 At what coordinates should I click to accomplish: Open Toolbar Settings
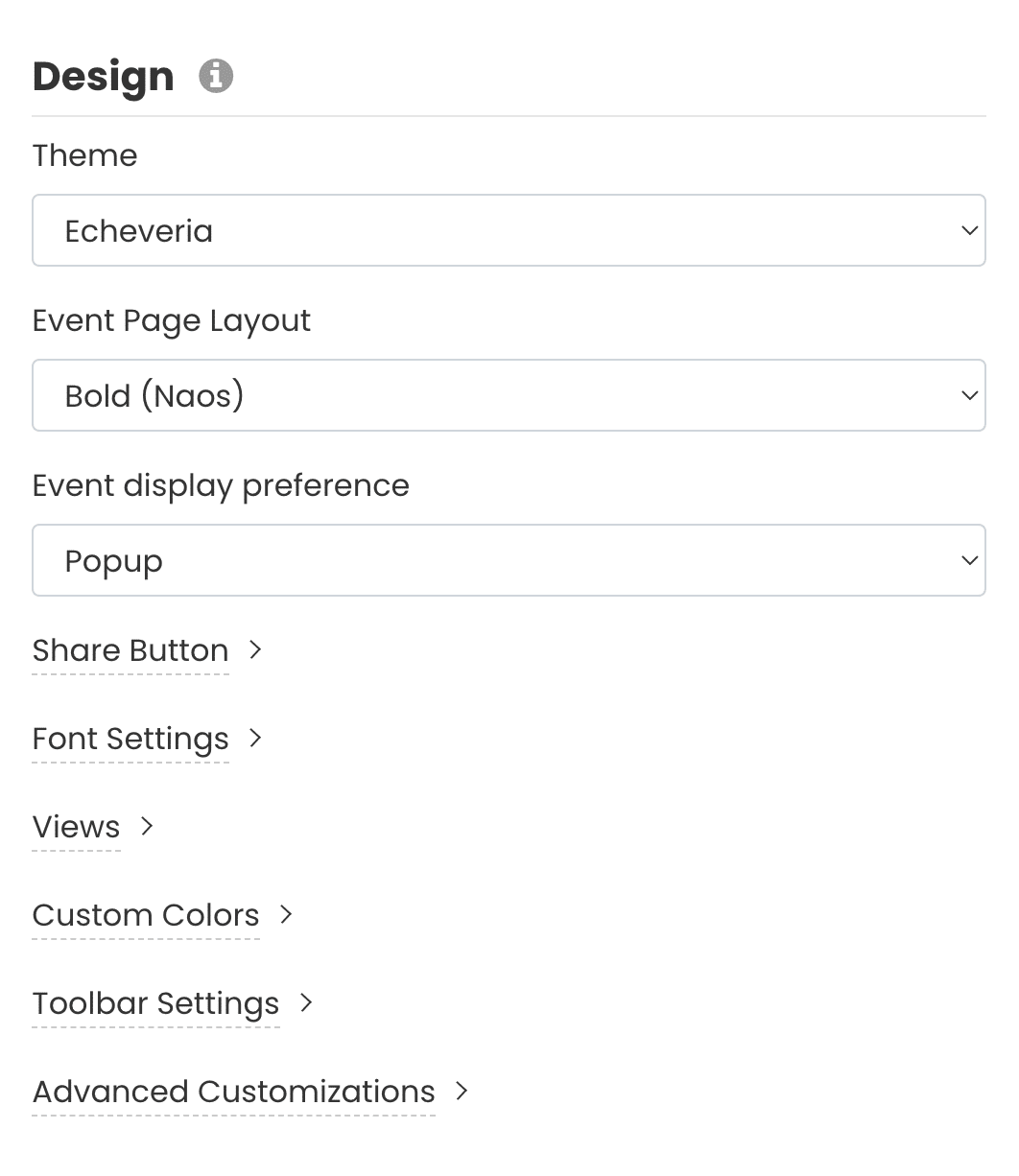point(154,1002)
